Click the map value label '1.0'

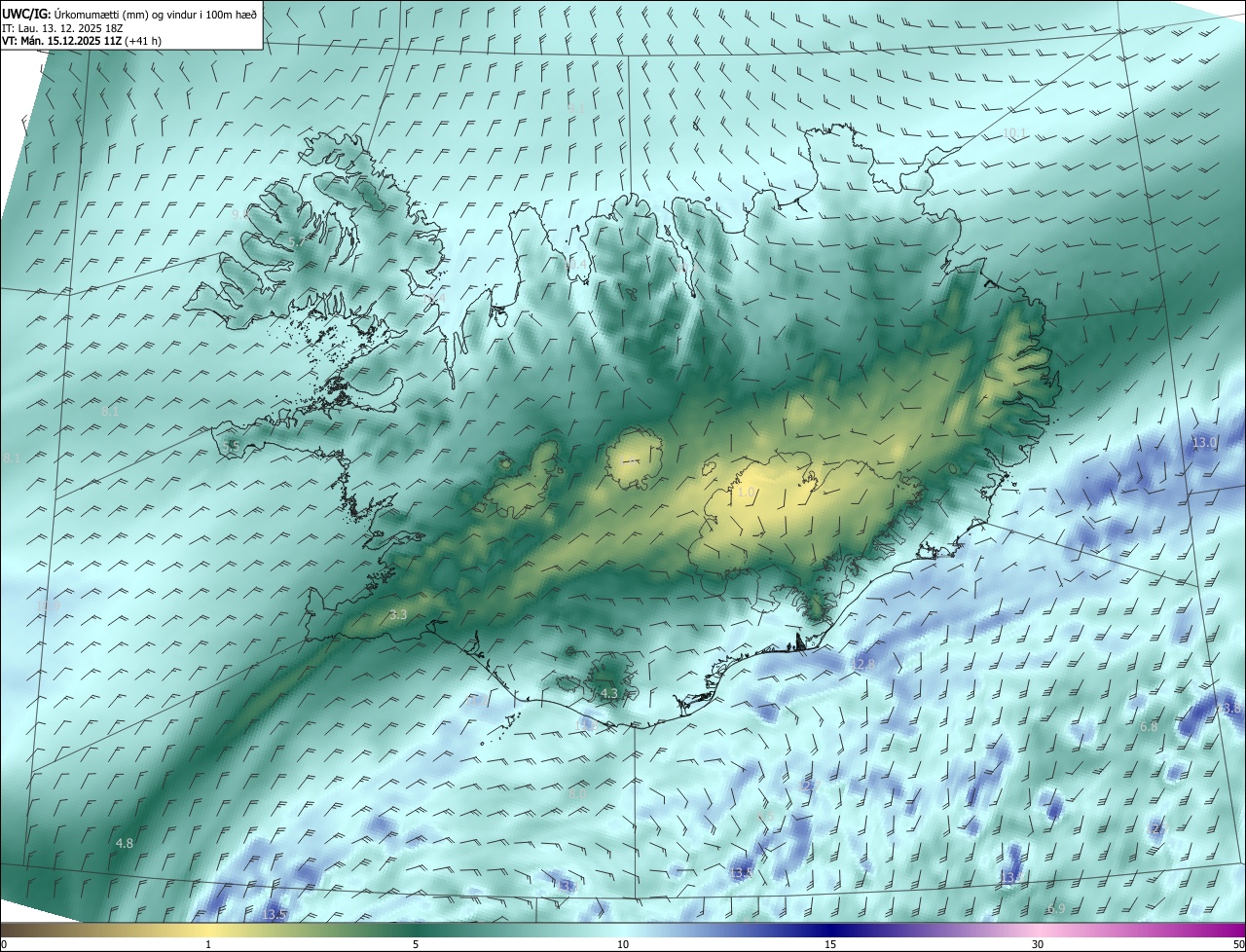point(745,493)
